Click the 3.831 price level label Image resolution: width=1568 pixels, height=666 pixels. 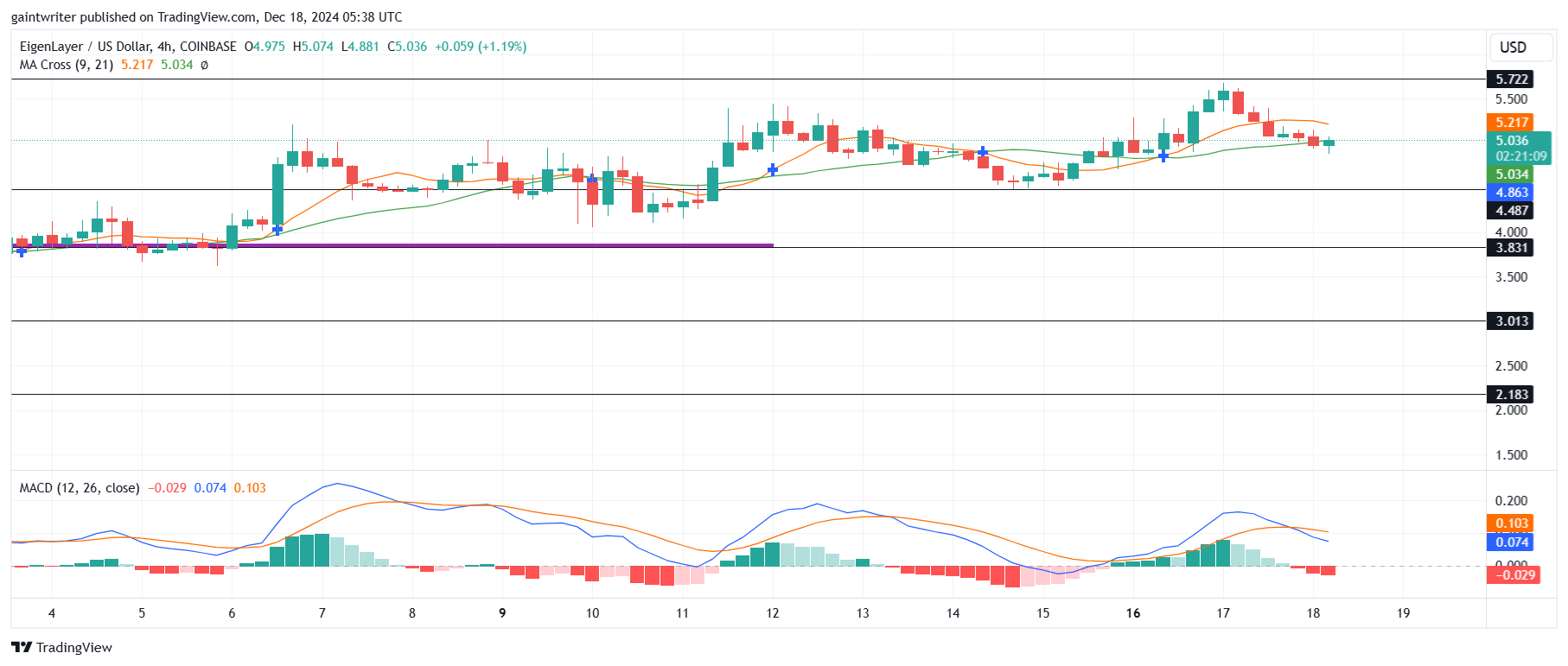click(1510, 248)
